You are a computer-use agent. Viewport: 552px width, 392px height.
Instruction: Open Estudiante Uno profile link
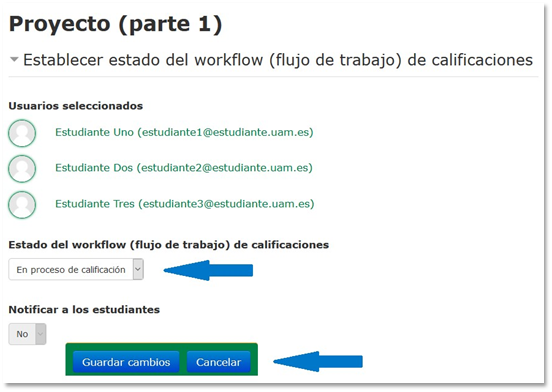[x=184, y=132]
